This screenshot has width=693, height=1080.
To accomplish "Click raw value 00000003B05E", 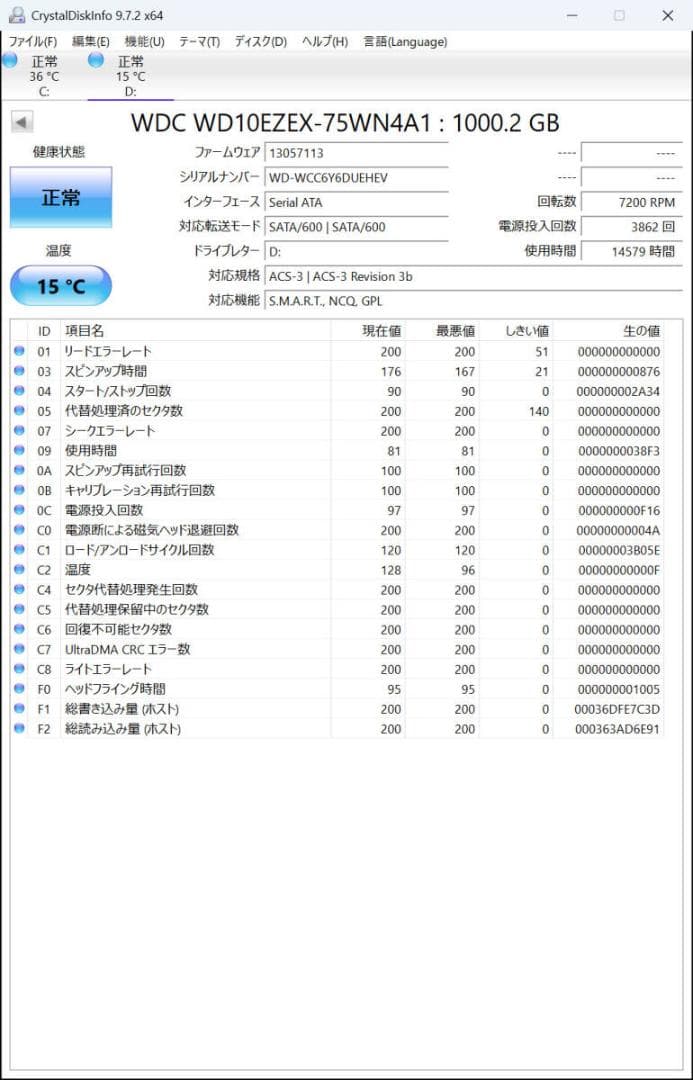I will (619, 550).
